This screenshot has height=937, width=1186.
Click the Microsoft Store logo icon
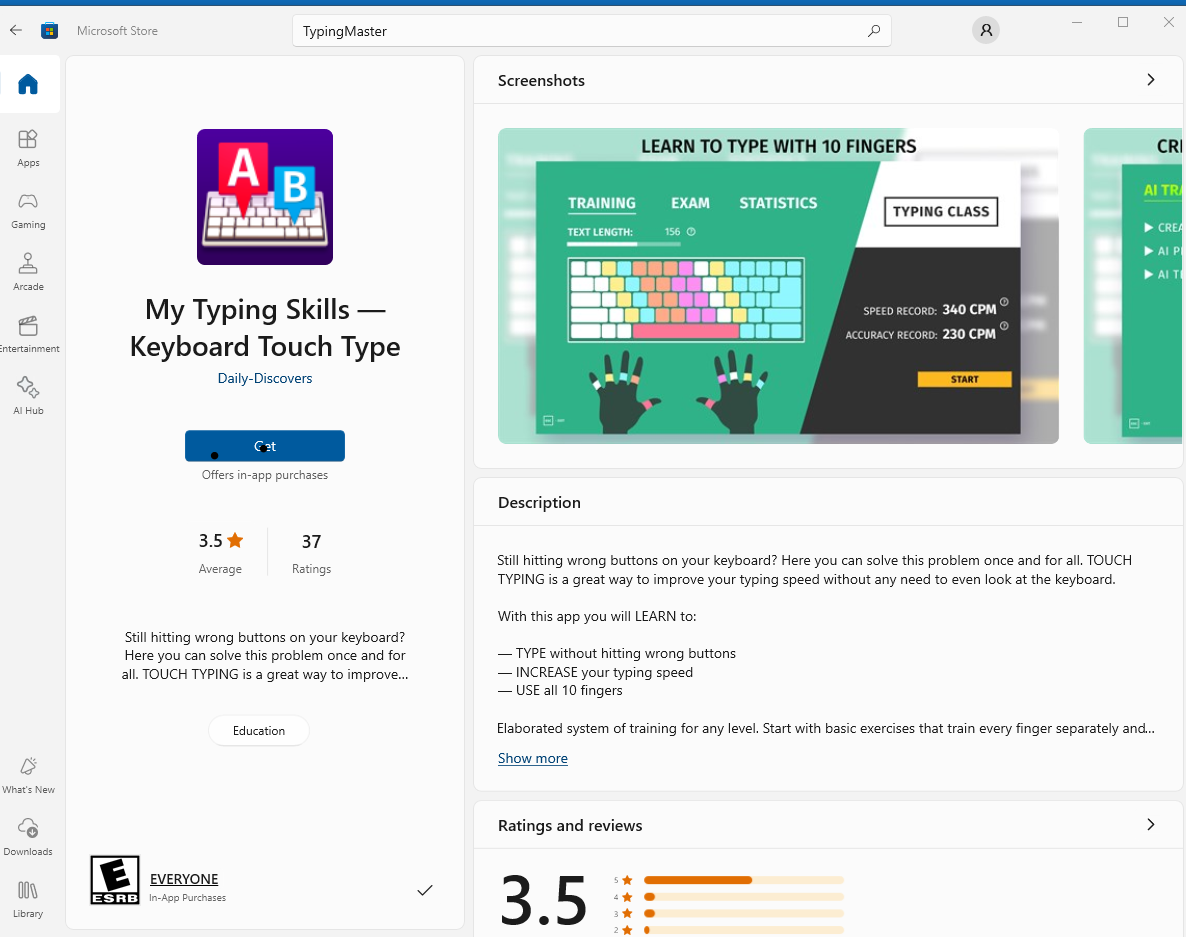(x=49, y=30)
